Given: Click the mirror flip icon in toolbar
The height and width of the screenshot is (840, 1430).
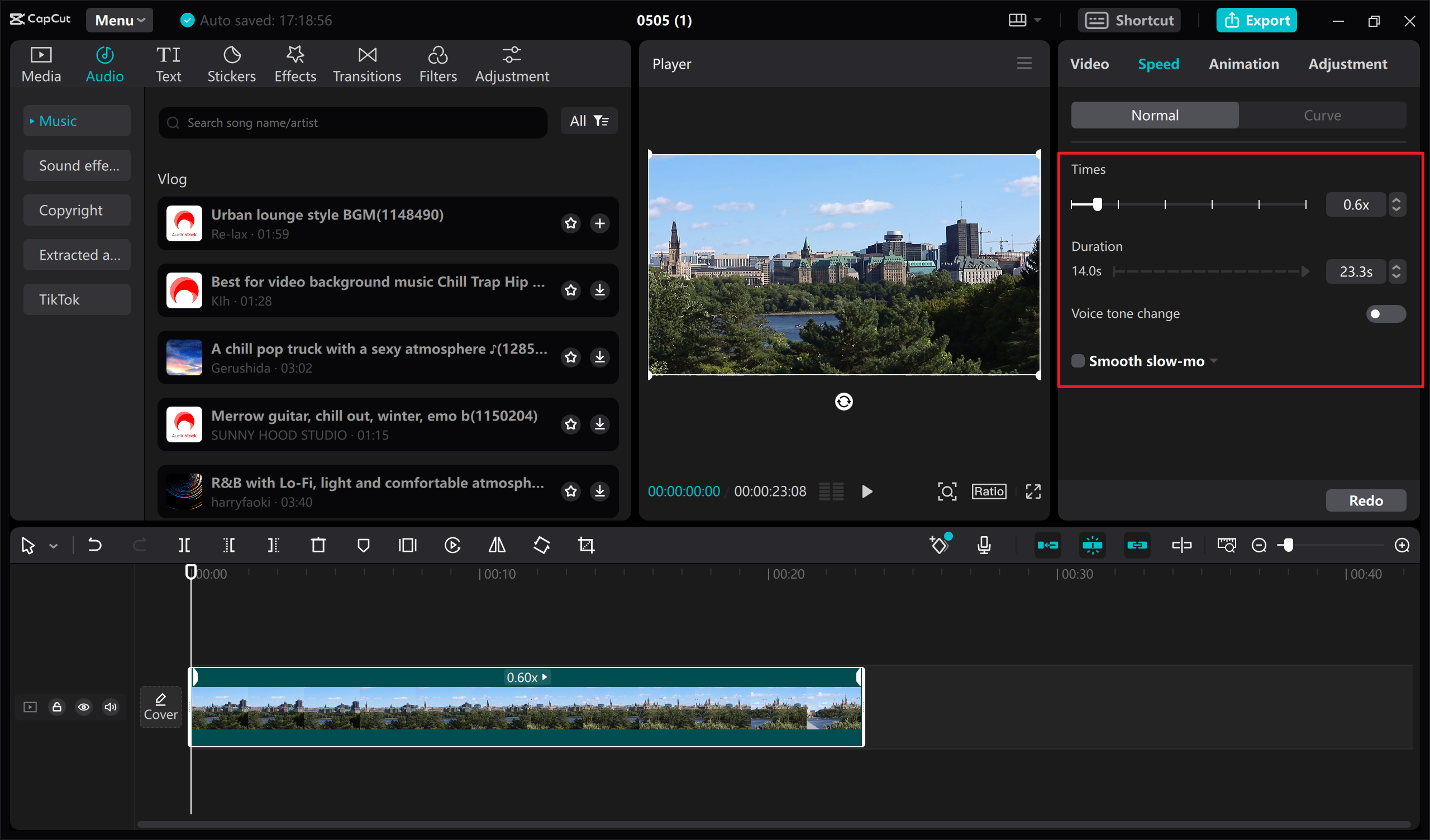Looking at the screenshot, I should [497, 546].
